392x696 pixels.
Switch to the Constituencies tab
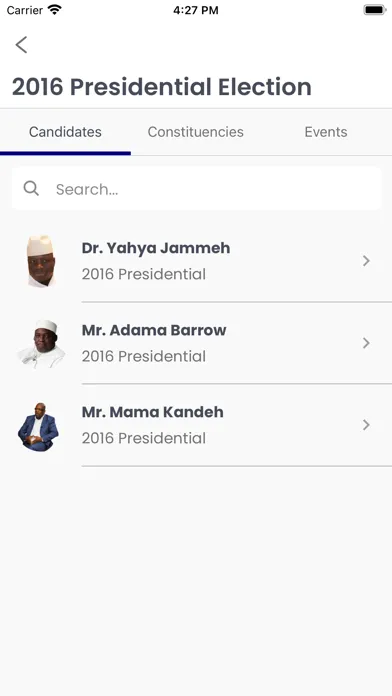(196, 132)
